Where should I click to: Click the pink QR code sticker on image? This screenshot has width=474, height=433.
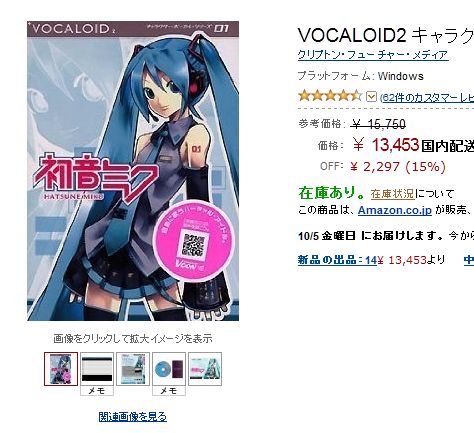195,240
